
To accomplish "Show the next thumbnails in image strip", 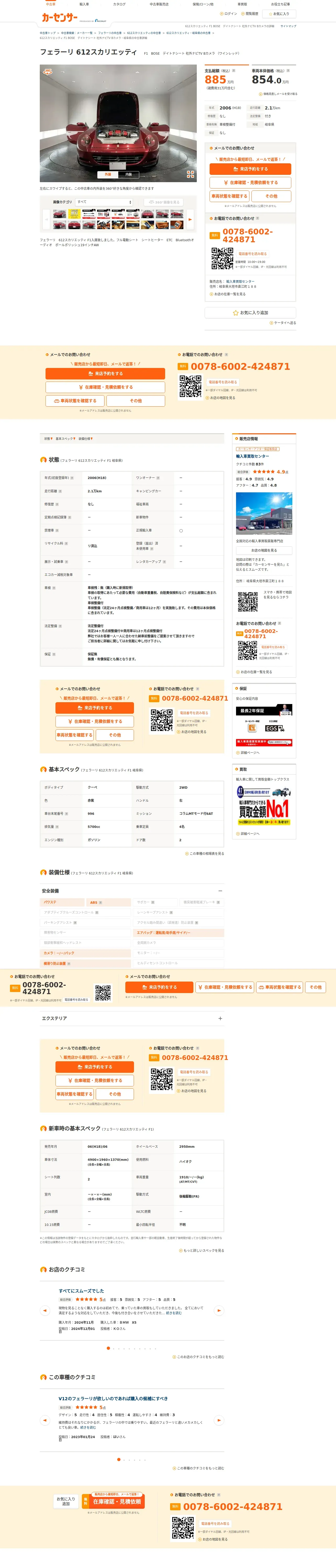I will click(190, 219).
